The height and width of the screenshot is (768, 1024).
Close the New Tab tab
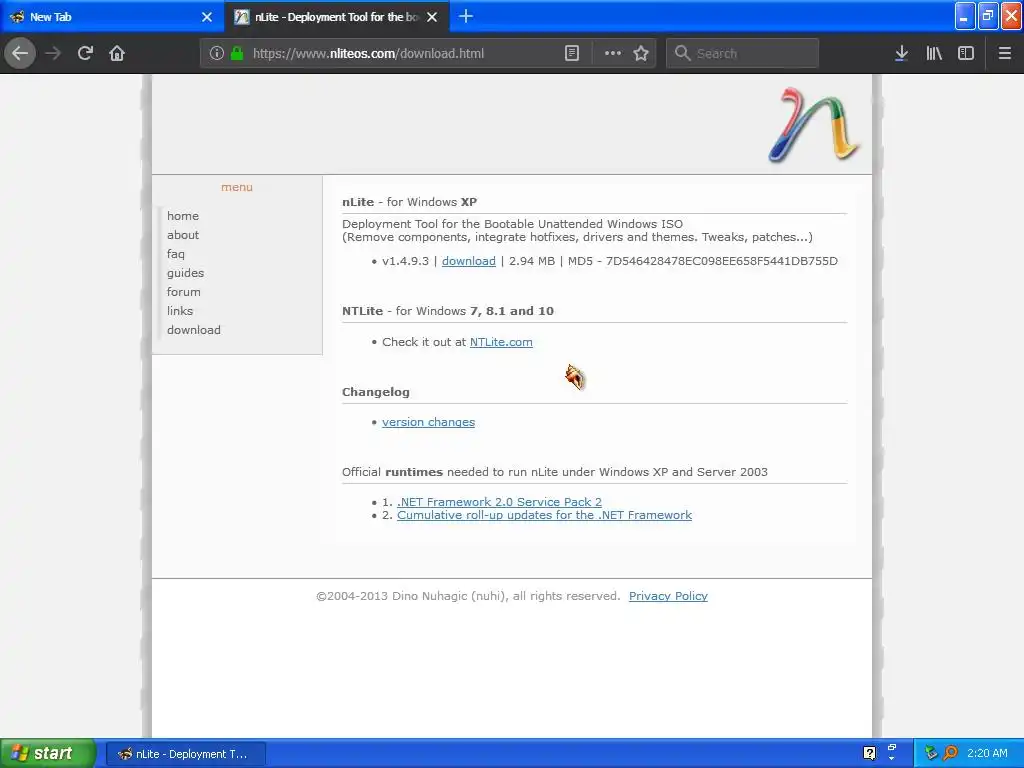(x=207, y=17)
